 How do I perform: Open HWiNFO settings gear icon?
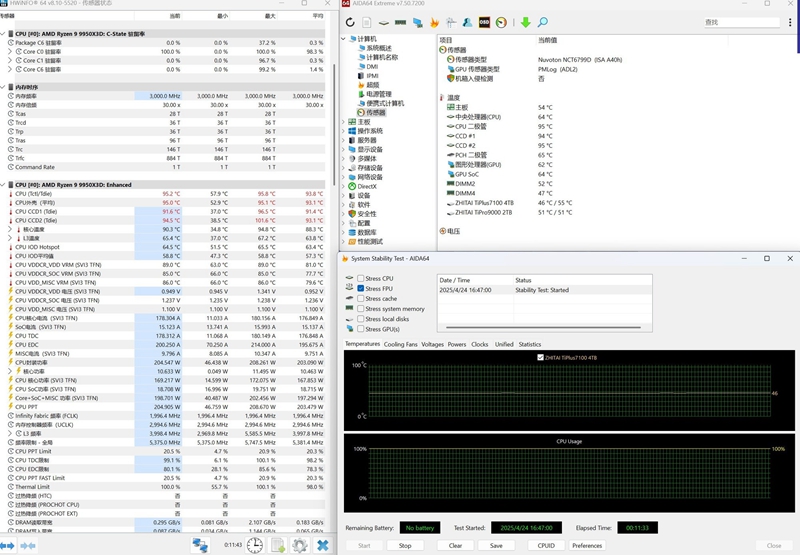tap(299, 545)
